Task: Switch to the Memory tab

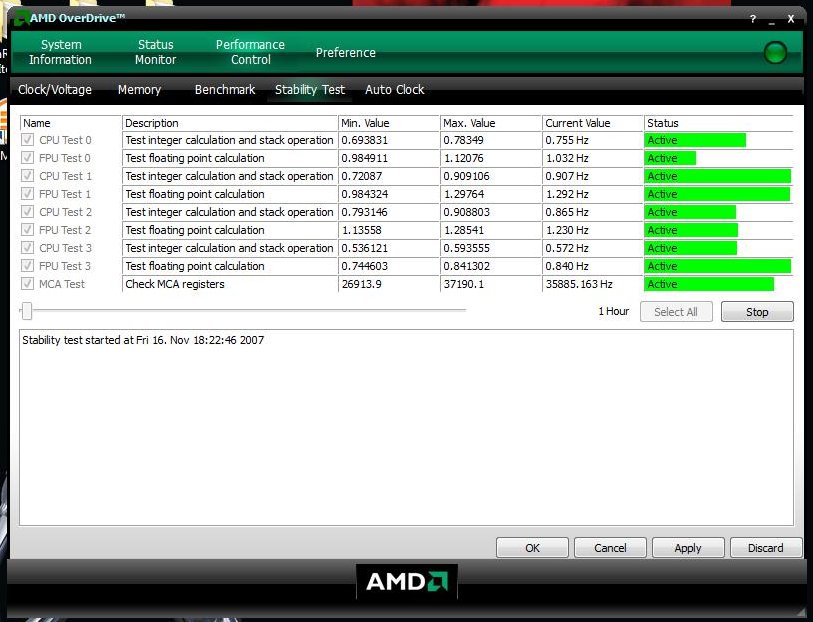Action: point(139,90)
